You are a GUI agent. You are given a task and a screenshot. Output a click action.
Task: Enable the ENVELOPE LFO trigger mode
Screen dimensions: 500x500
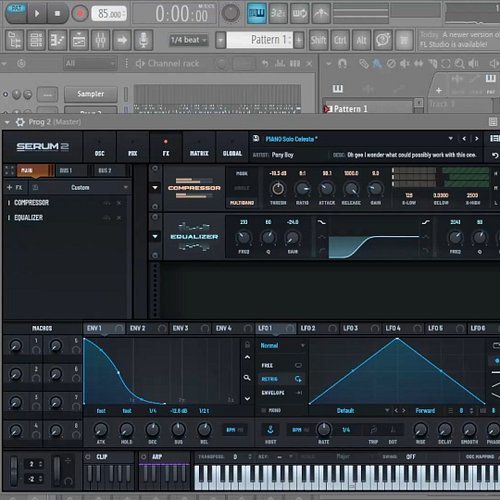tap(282, 393)
